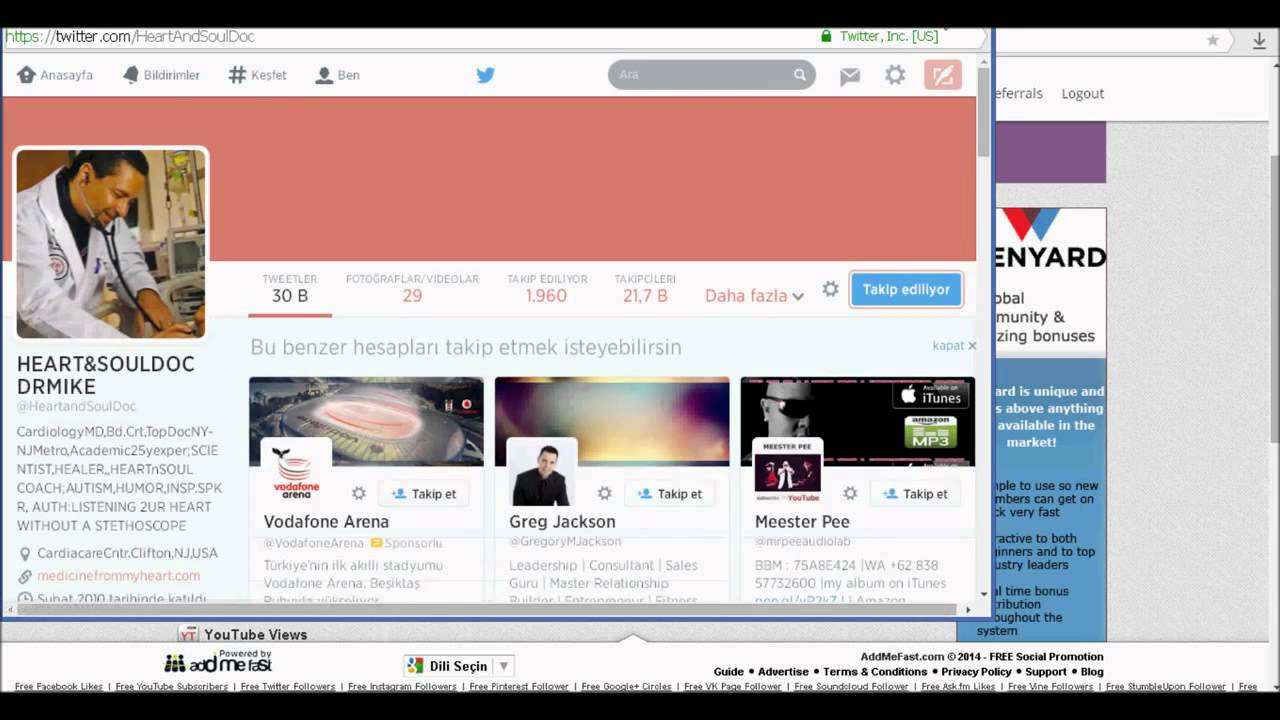1280x720 pixels.
Task: Expand Daha fazla dropdown
Action: 754,296
